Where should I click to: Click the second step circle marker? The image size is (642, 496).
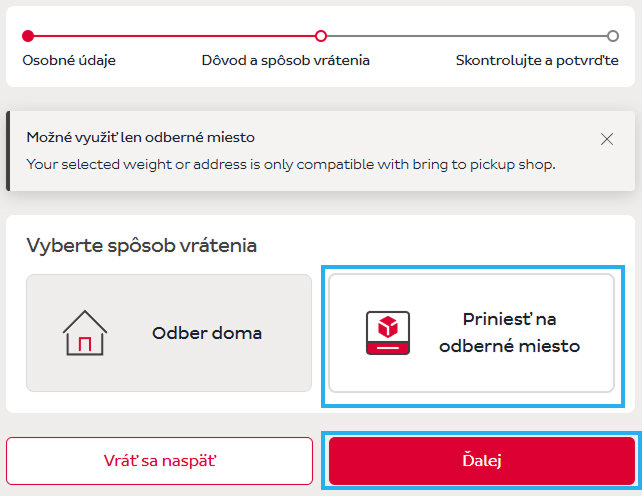pyautogui.click(x=320, y=36)
